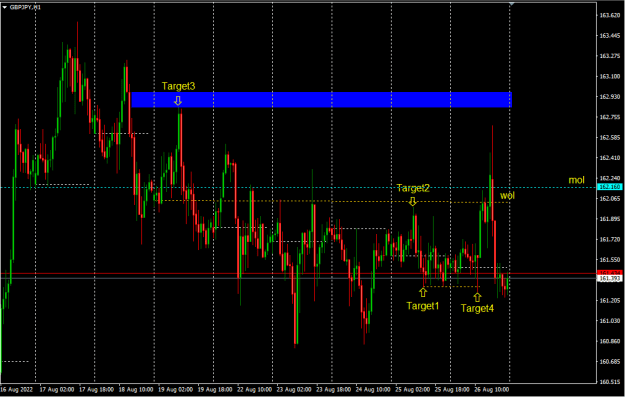
Task: Click the 161.550 price scale value
Action: [x=610, y=259]
